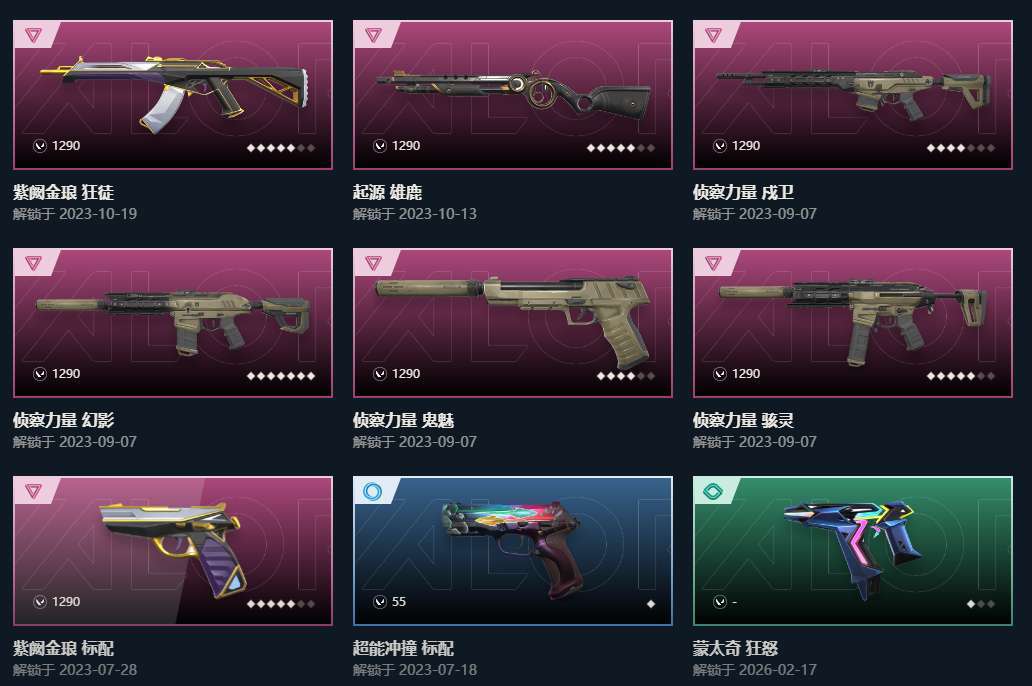1032x686 pixels.
Task: Select the 侦察力量 幻影 rifle image
Action: (x=174, y=321)
